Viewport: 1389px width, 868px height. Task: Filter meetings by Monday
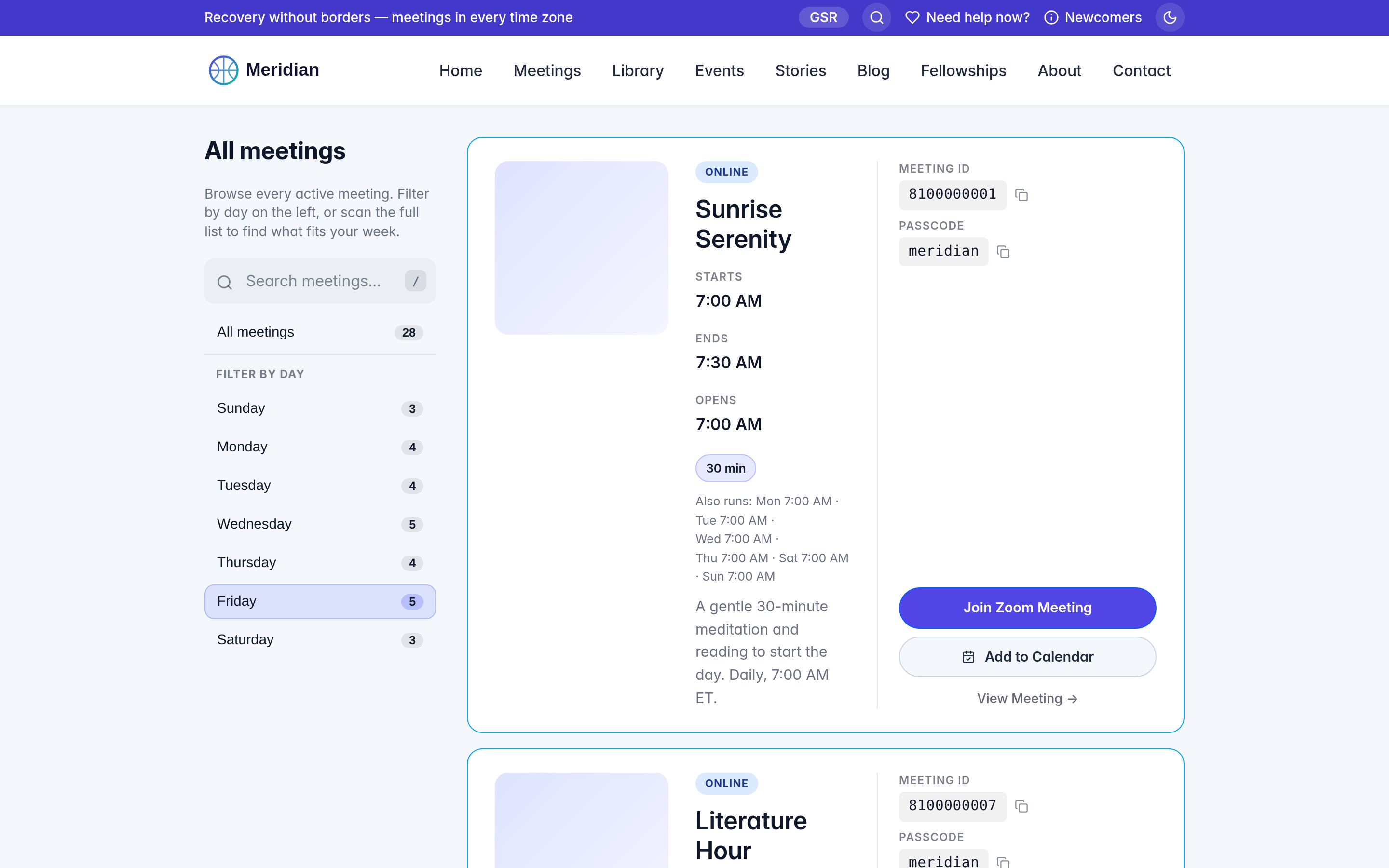click(x=320, y=447)
